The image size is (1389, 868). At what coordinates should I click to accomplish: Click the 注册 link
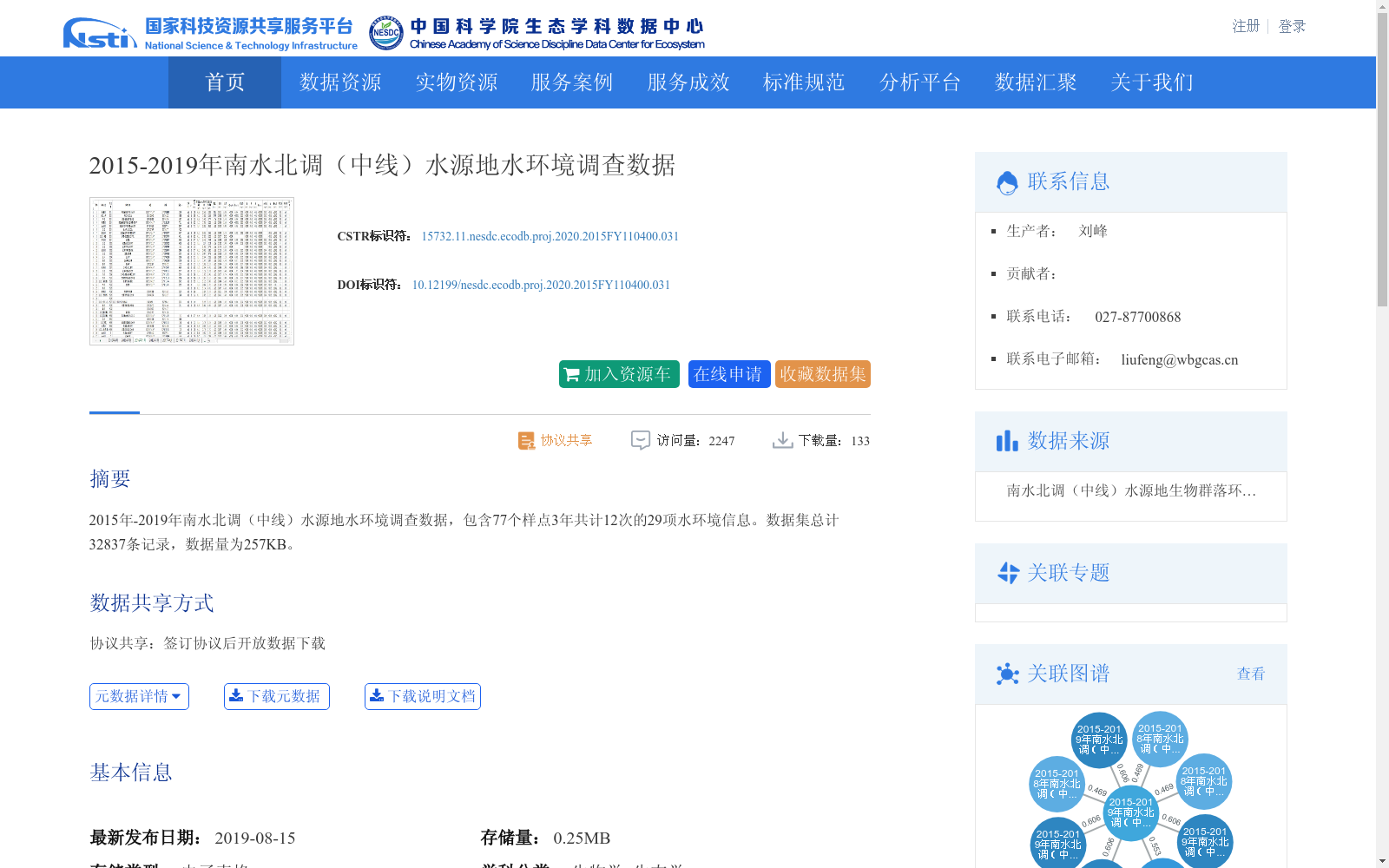(1246, 26)
